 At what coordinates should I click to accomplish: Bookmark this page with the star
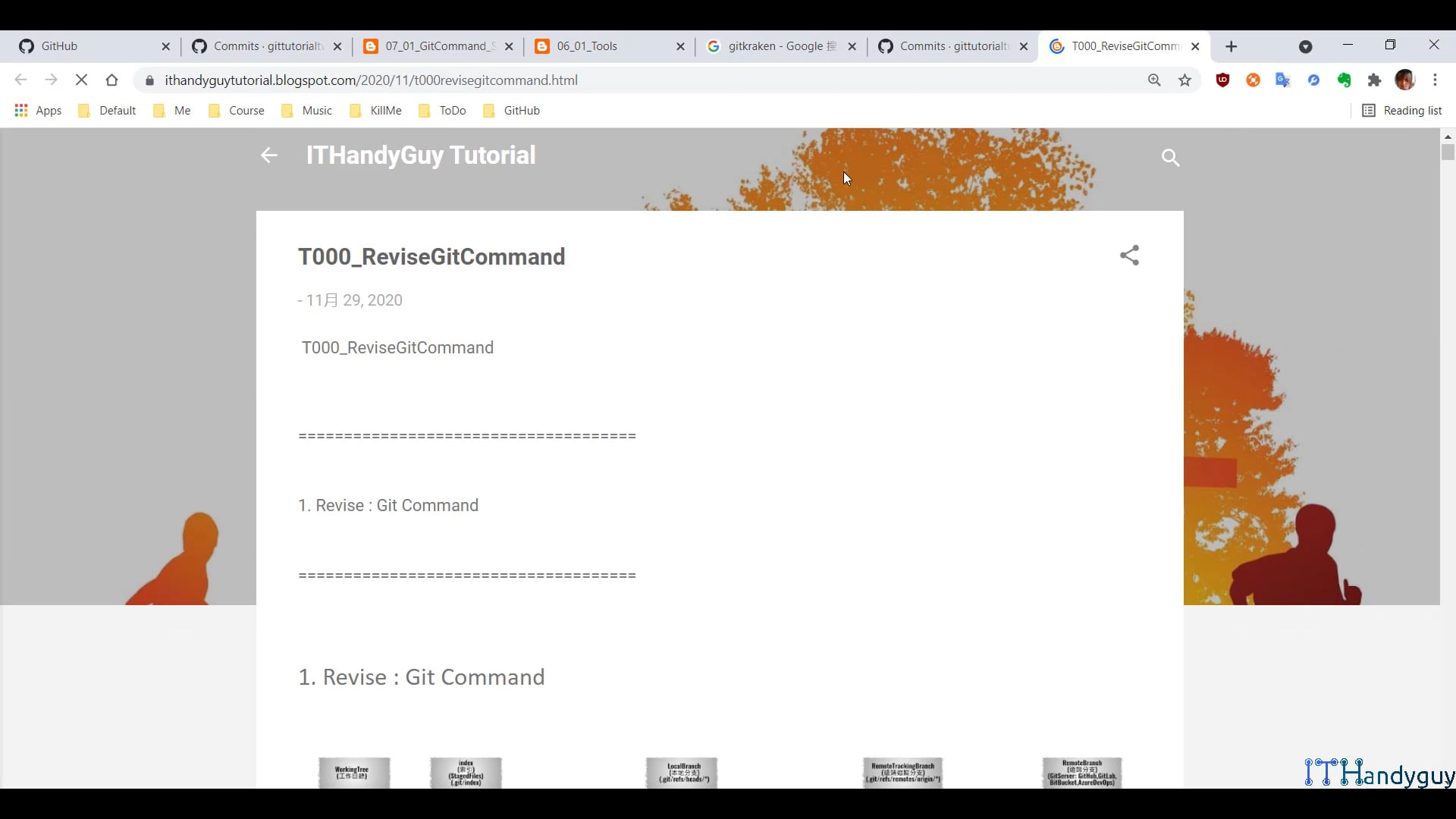(1185, 80)
